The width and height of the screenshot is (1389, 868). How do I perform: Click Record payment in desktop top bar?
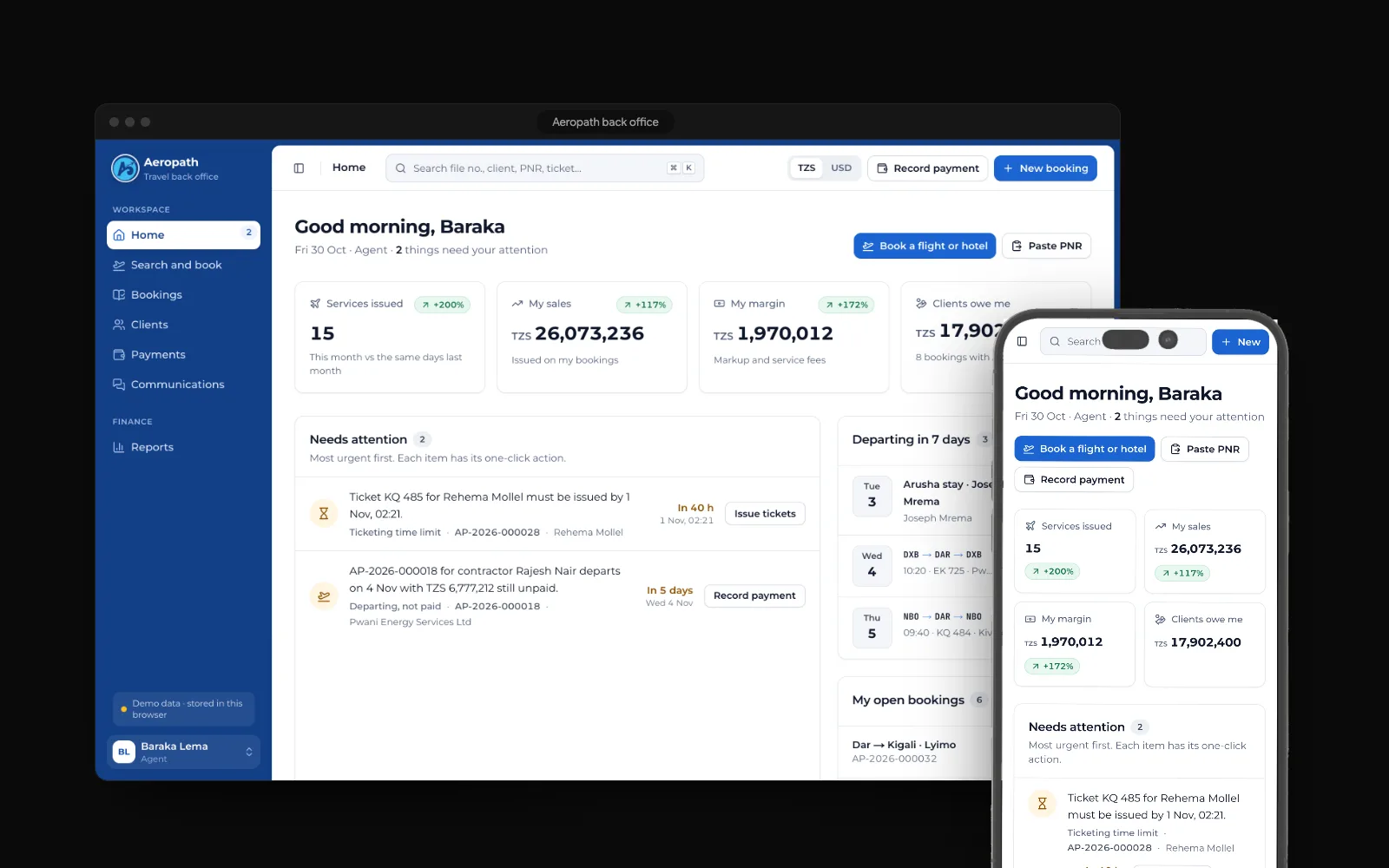[x=928, y=168]
